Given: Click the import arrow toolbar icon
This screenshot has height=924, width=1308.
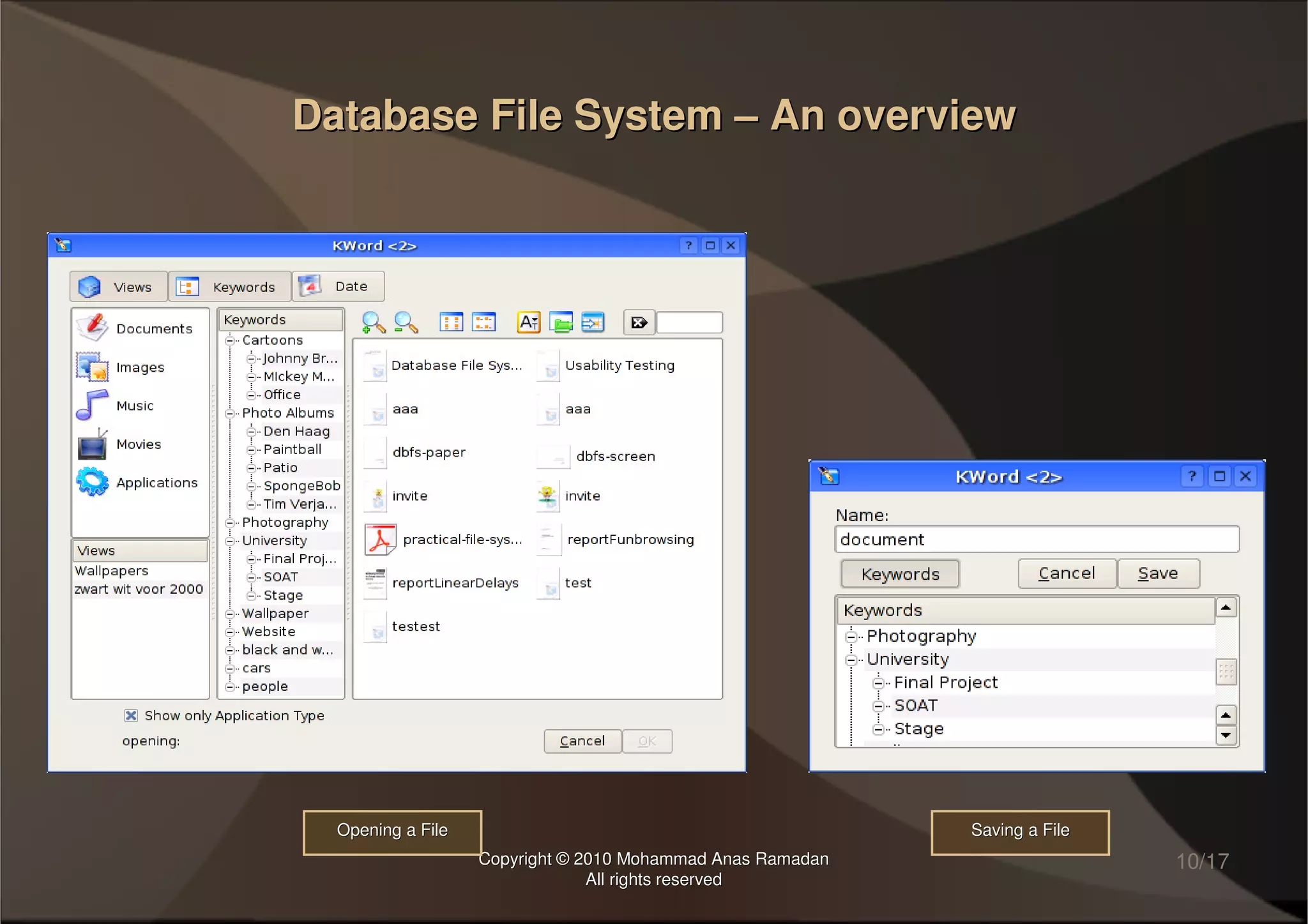Looking at the screenshot, I should 593,322.
